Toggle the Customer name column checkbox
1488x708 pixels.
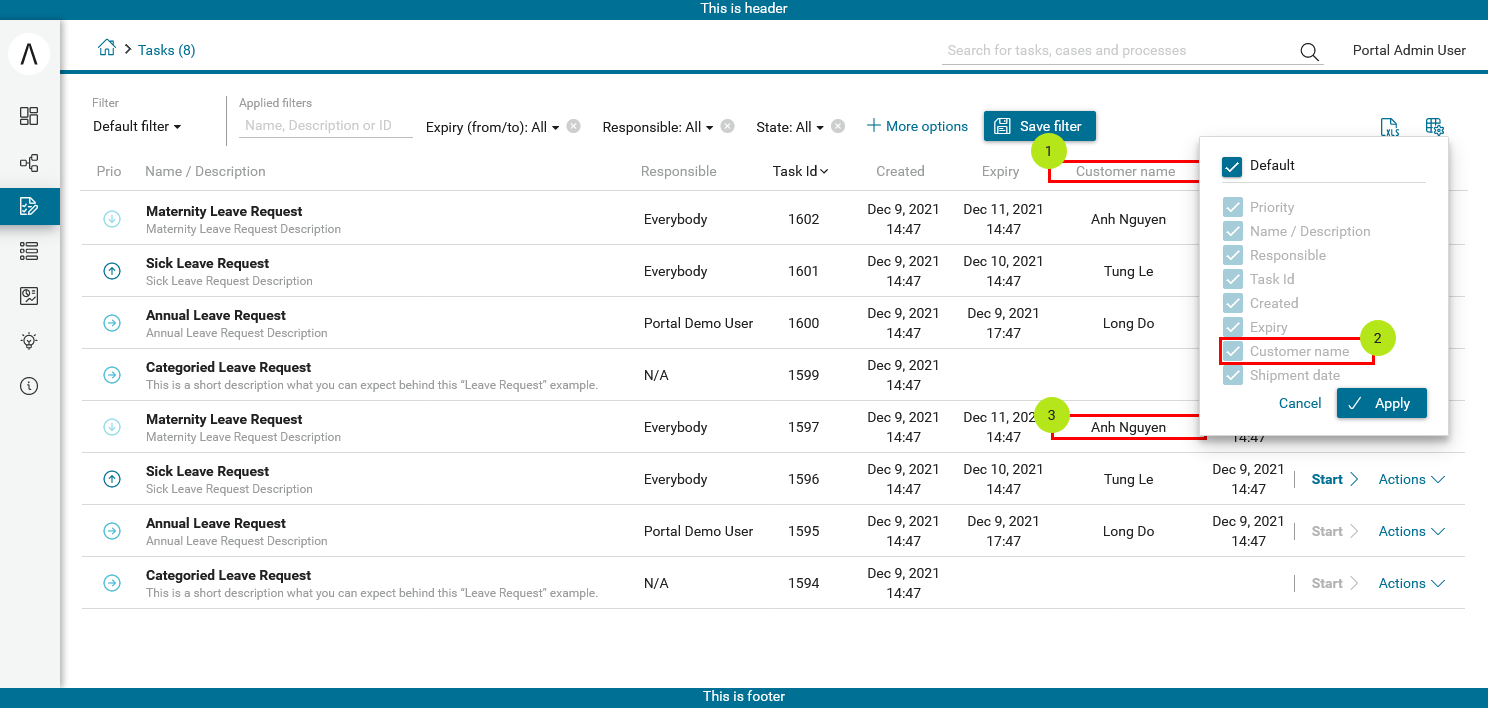click(x=1232, y=351)
